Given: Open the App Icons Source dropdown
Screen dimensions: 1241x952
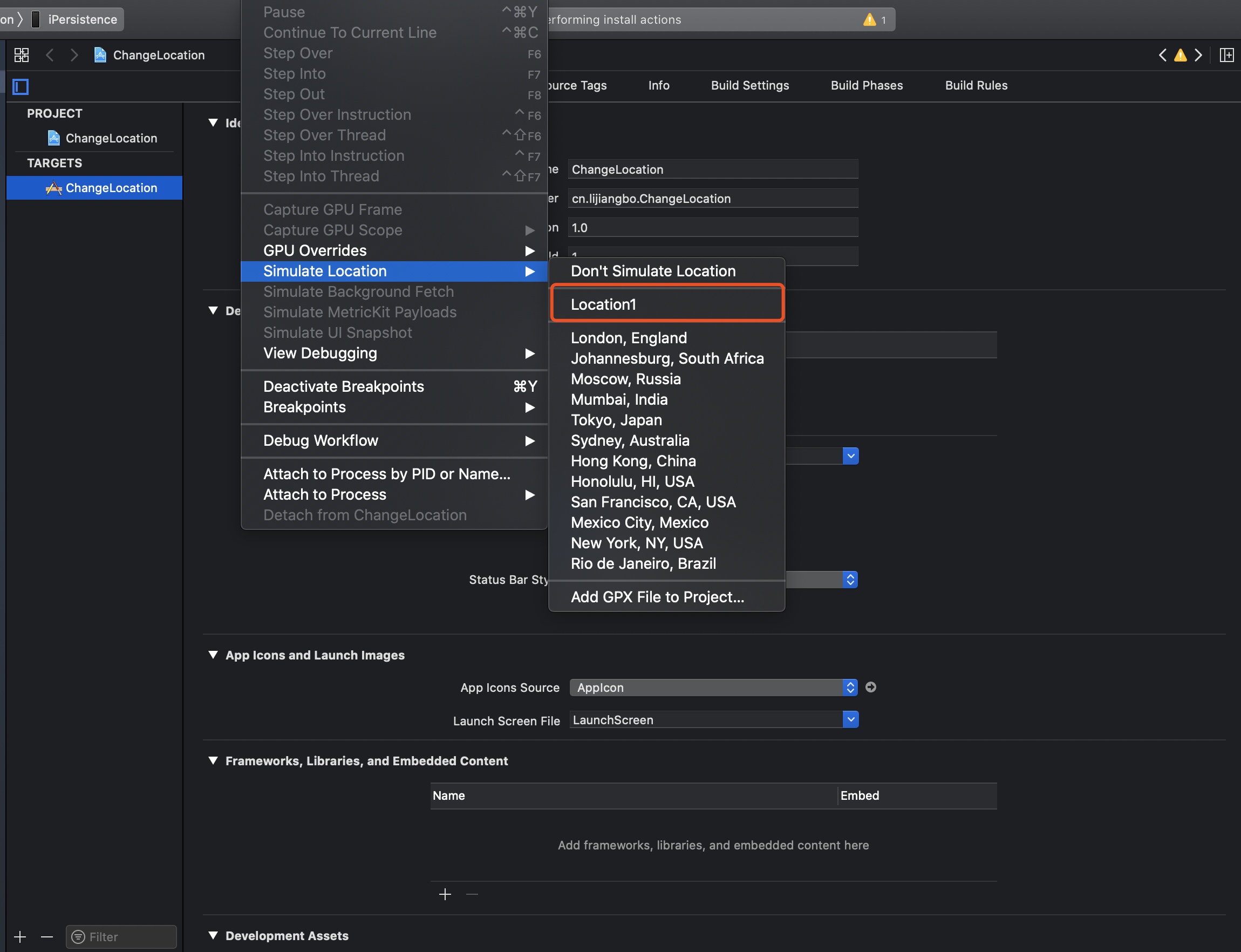Looking at the screenshot, I should tap(713, 688).
